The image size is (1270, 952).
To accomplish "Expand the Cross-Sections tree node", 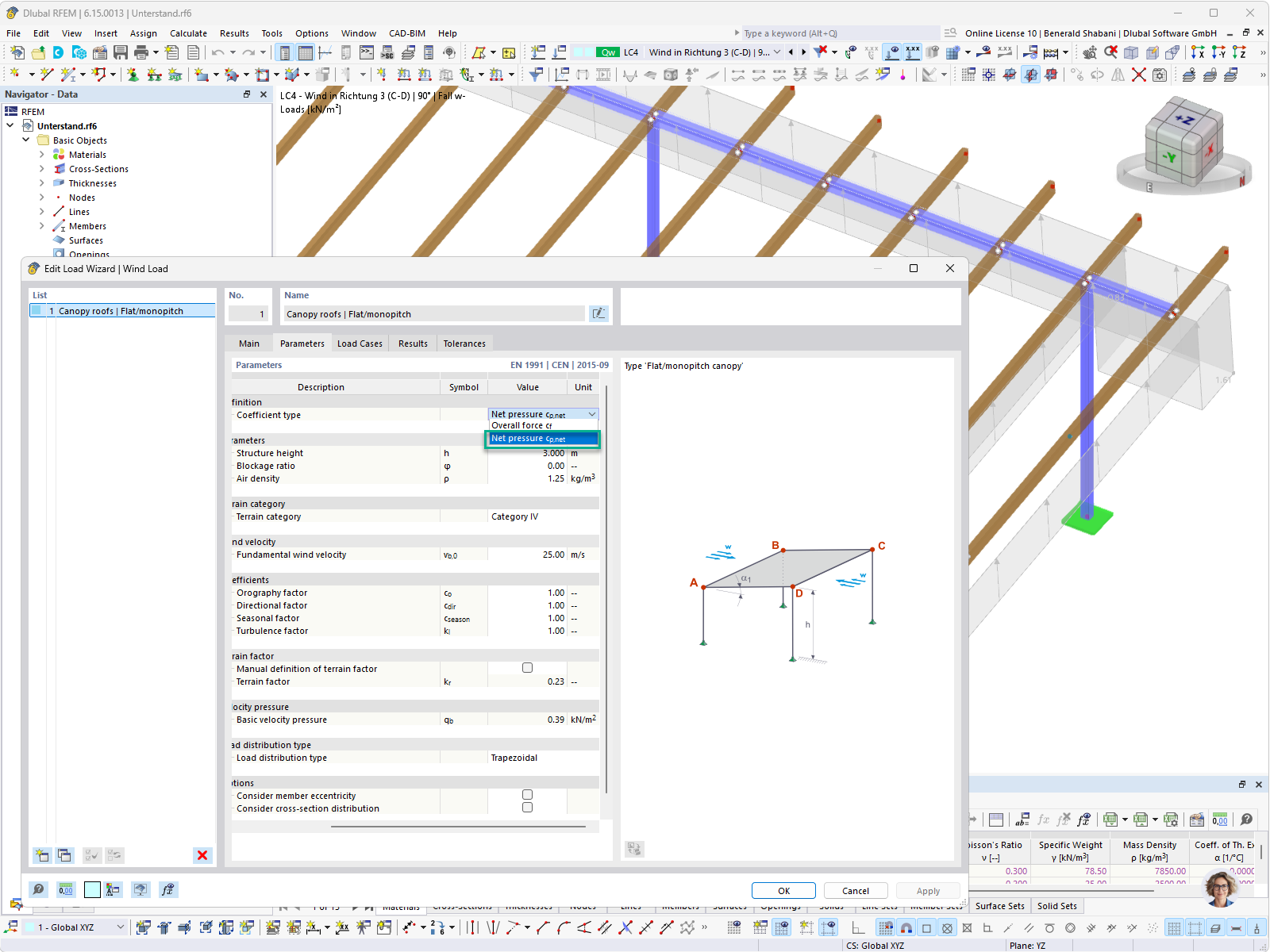I will [x=42, y=169].
